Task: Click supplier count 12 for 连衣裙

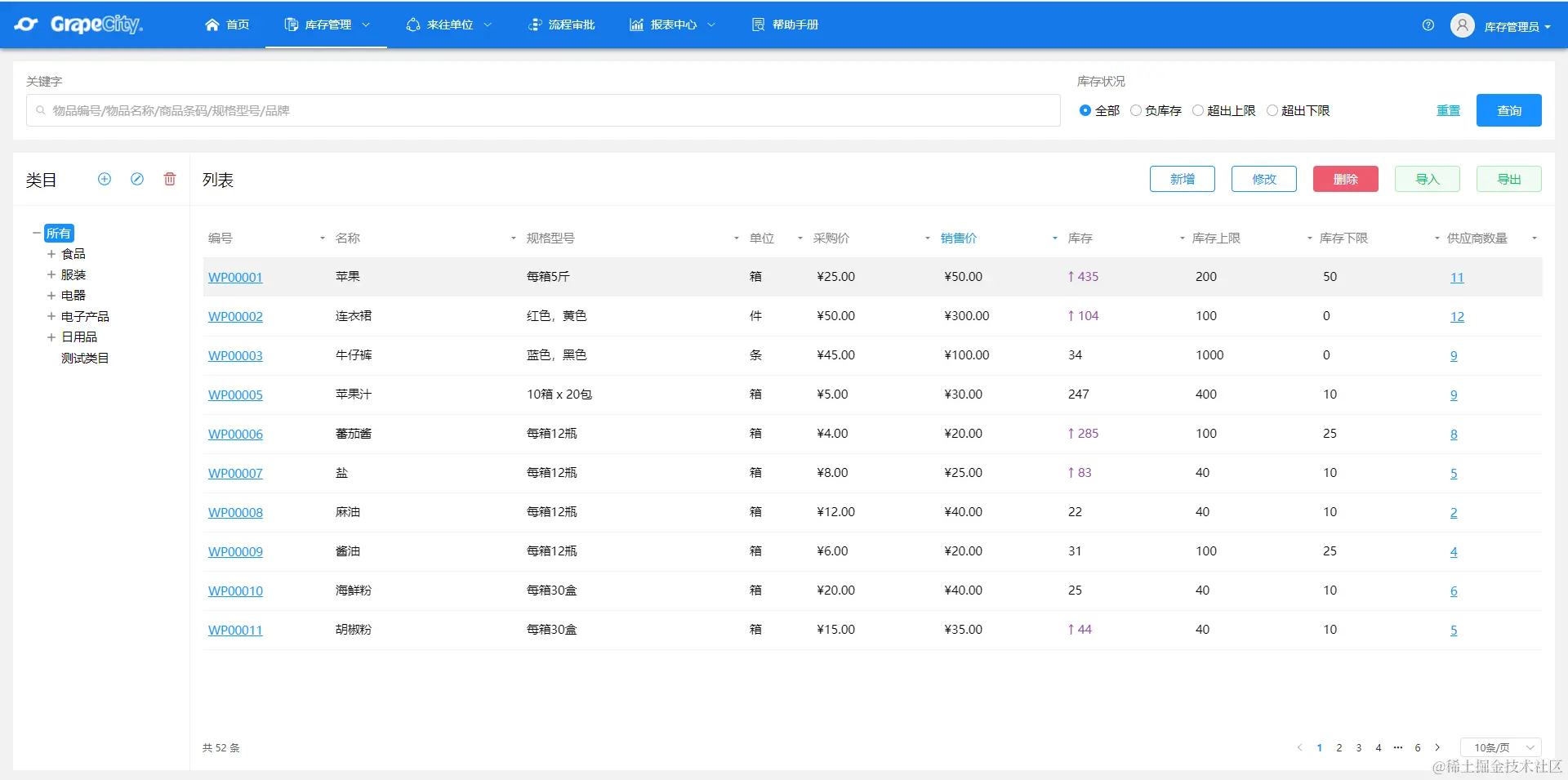Action: tap(1457, 316)
